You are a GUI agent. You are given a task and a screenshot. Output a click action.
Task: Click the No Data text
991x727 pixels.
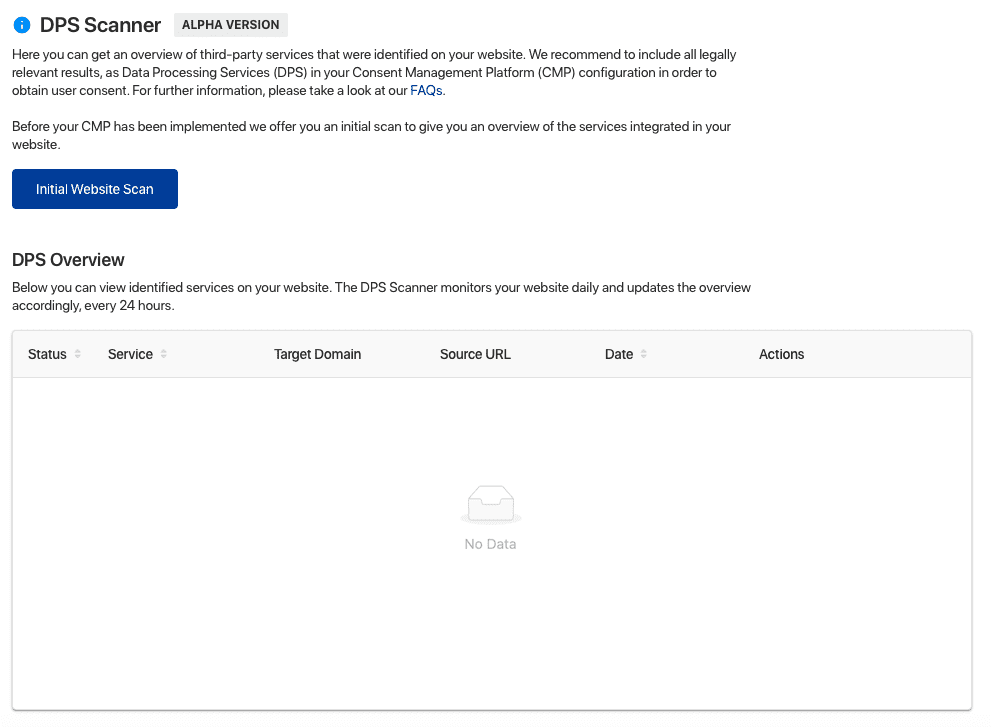coord(490,544)
